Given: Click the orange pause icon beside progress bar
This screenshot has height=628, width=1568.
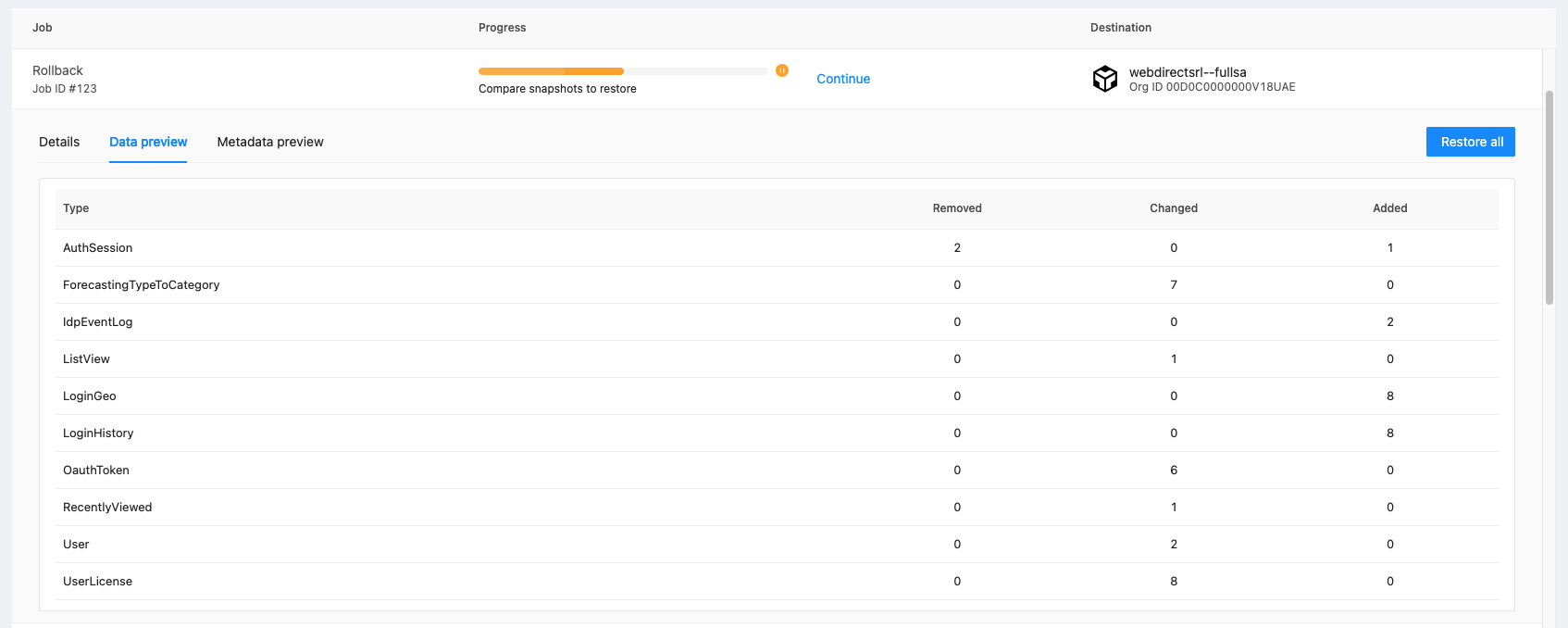Looking at the screenshot, I should (x=782, y=70).
